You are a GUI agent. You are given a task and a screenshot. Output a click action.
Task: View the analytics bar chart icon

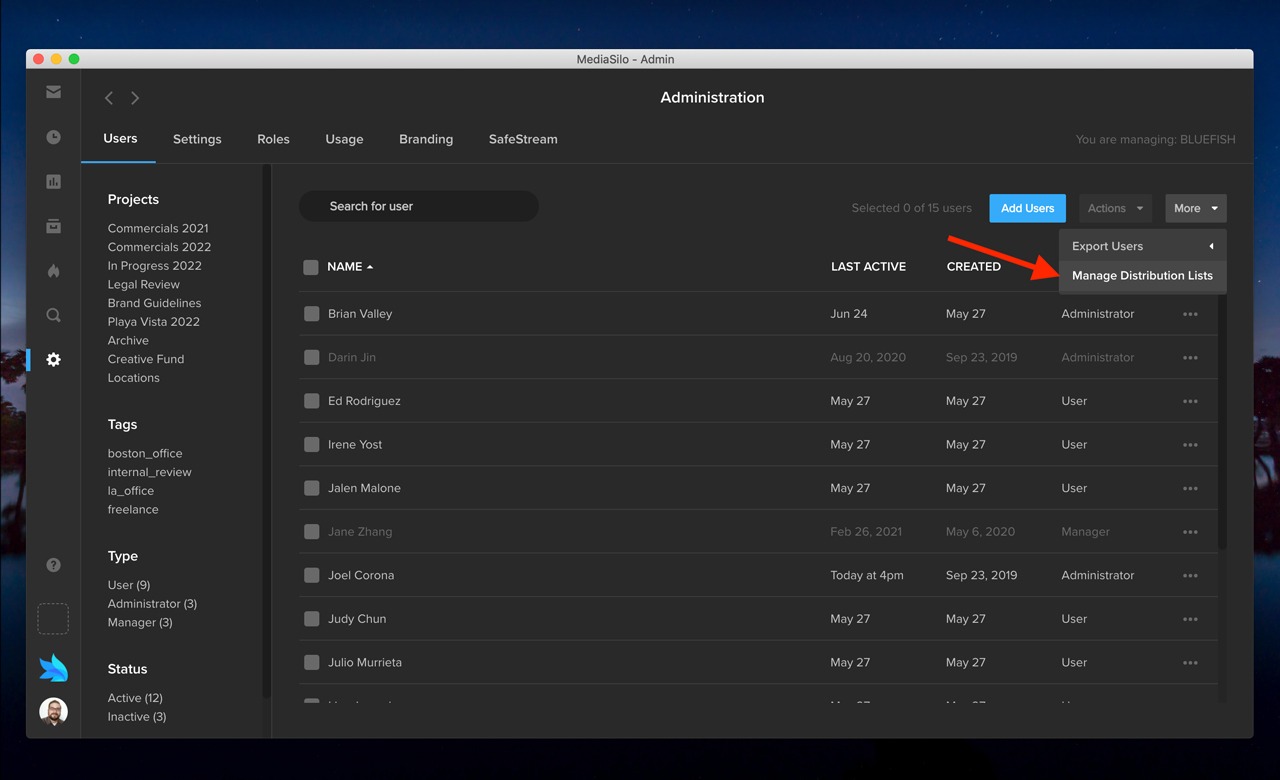(53, 181)
